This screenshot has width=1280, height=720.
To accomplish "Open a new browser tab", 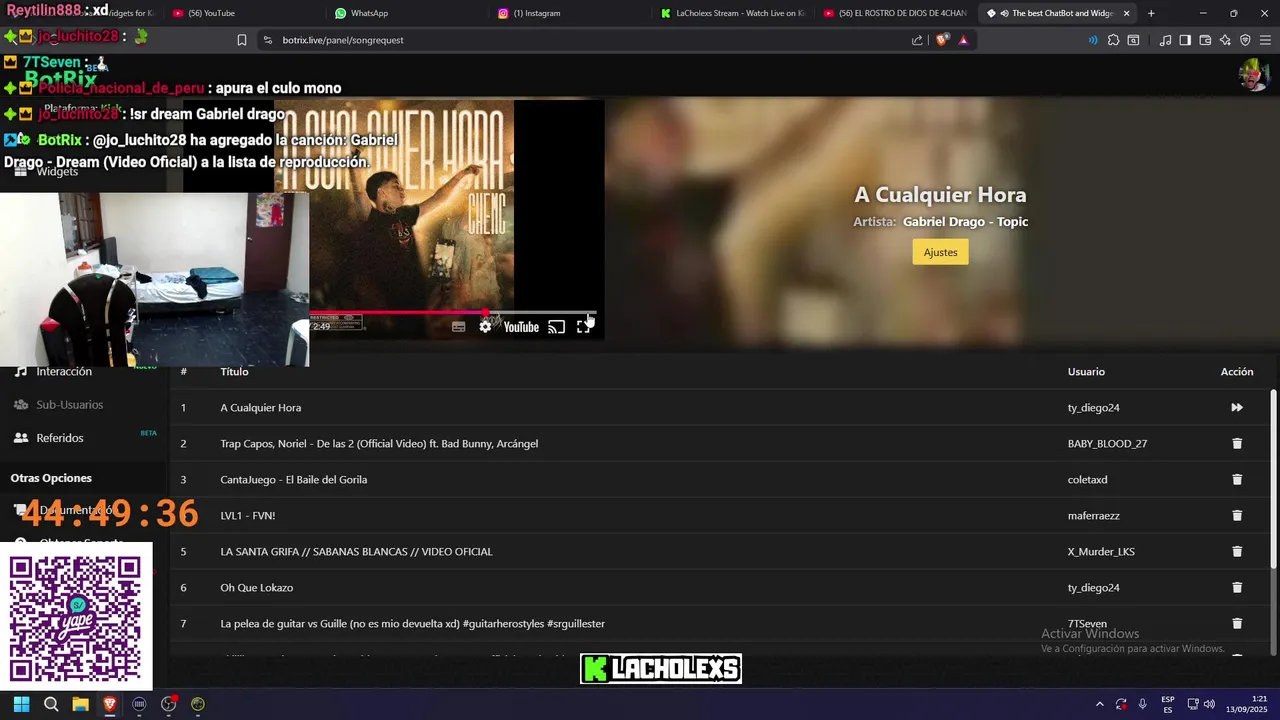I will point(1151,13).
